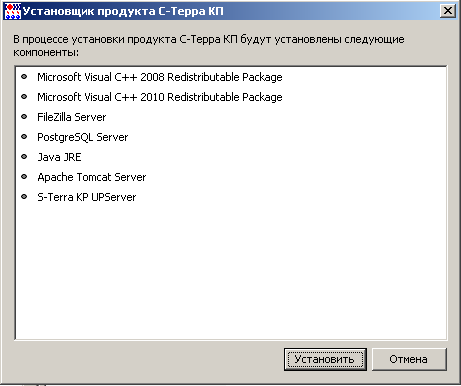Click the Установить button
The width and height of the screenshot is (461, 386).
(325, 359)
